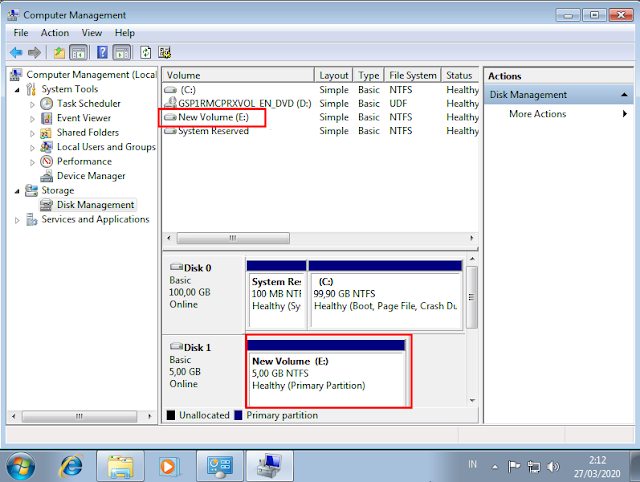The height and width of the screenshot is (482, 640).
Task: Collapse the Disk Management actions section
Action: 624,95
